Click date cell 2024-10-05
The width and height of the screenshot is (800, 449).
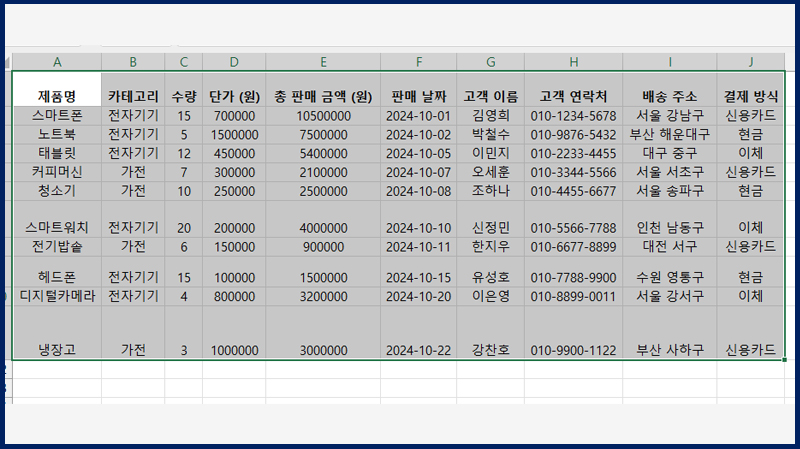click(x=418, y=154)
